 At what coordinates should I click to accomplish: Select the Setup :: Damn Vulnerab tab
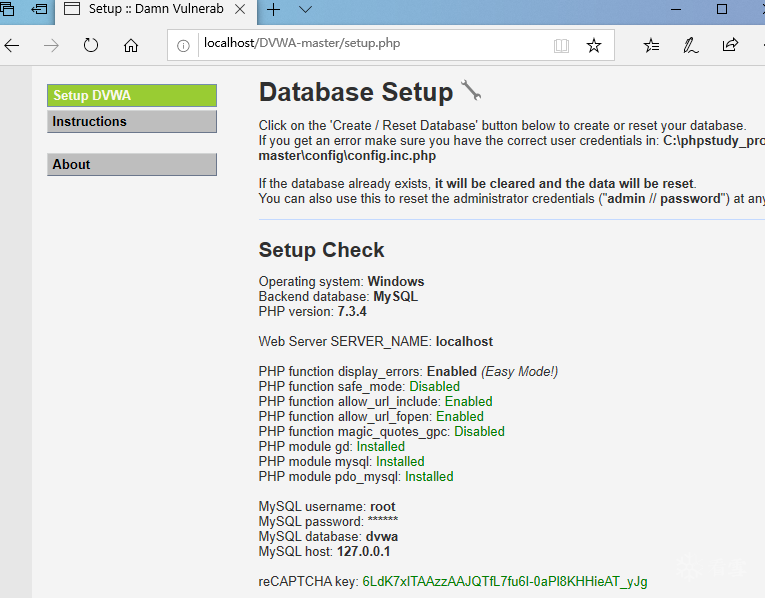156,12
